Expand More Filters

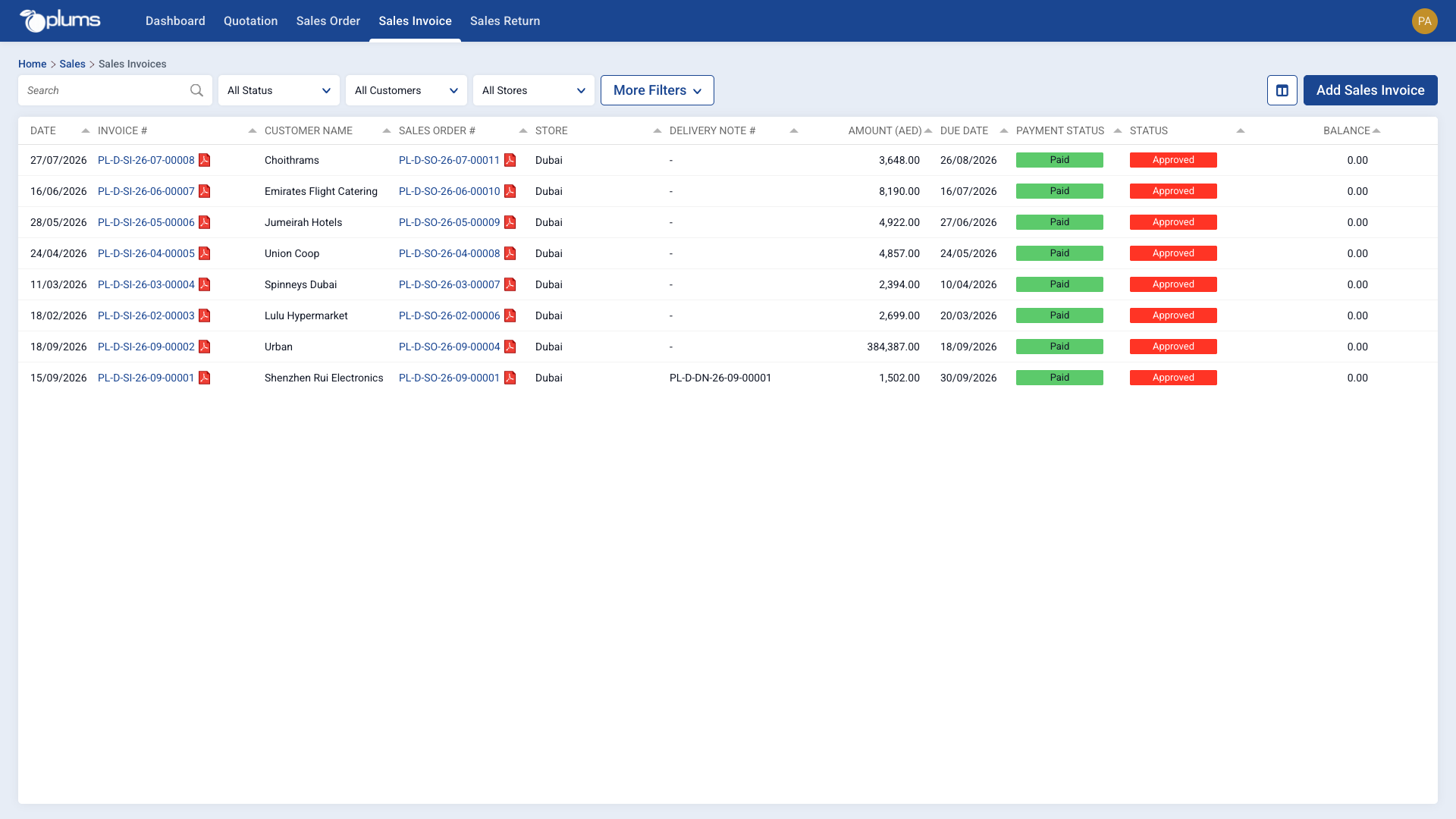pyautogui.click(x=657, y=90)
